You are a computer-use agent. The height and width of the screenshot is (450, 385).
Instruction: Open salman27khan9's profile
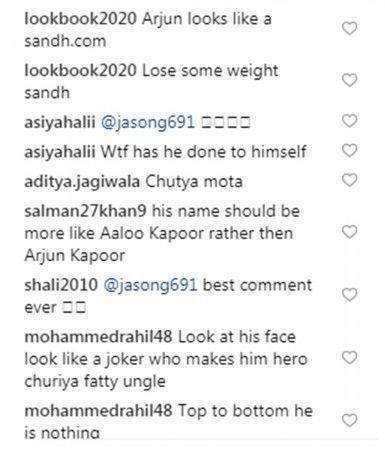pos(85,212)
